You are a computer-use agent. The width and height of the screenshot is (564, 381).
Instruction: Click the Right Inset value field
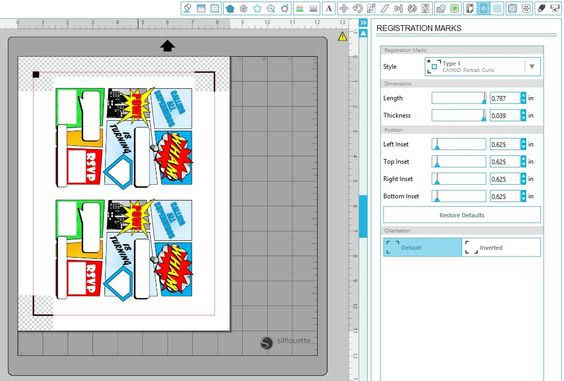tap(505, 179)
